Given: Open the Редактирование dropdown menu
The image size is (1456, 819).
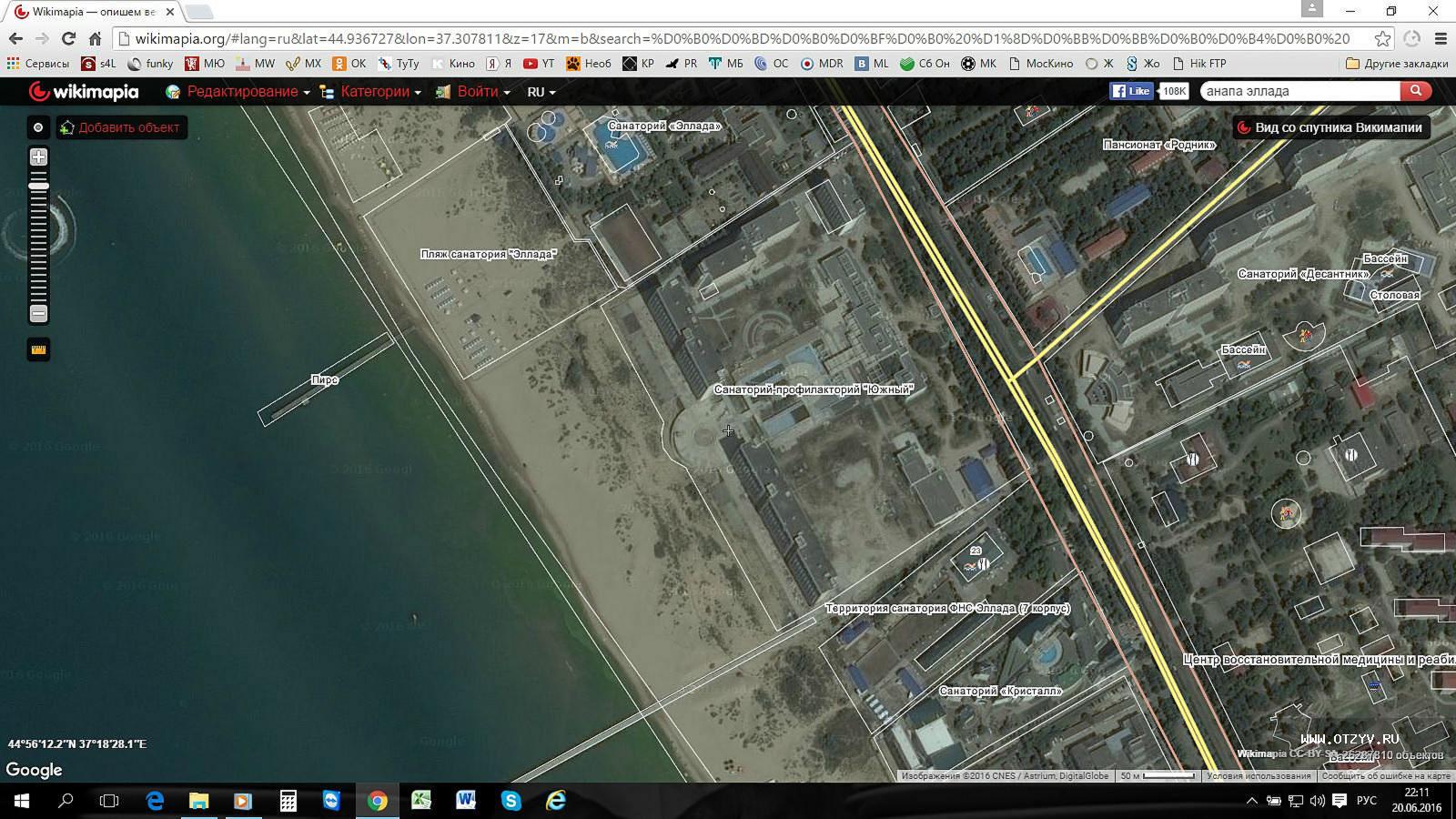Looking at the screenshot, I should 238,92.
